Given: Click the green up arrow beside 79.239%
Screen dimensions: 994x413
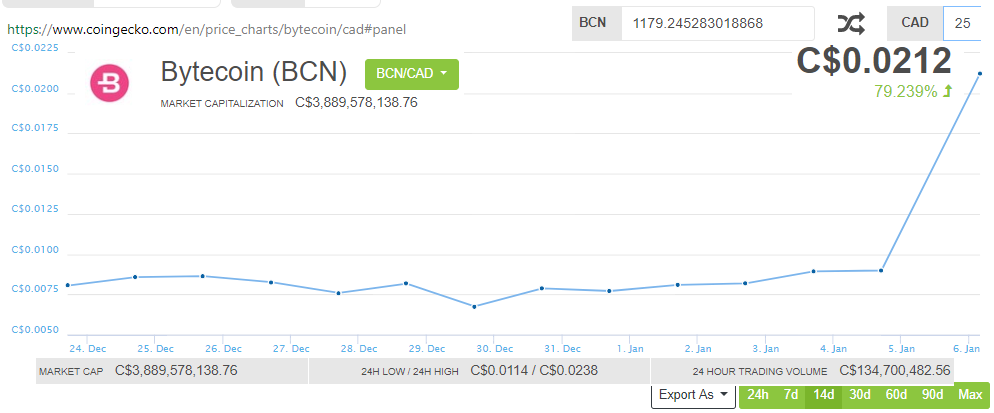Looking at the screenshot, I should click(x=947, y=91).
